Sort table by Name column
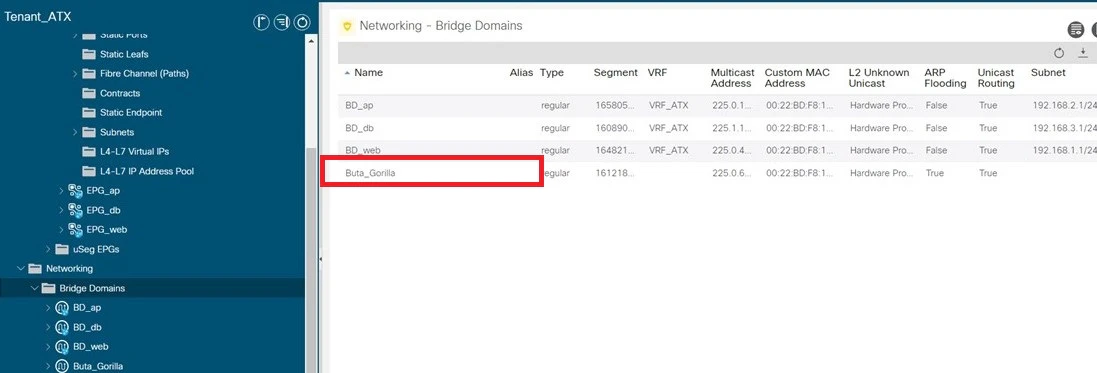Viewport: 1097px width, 373px height. pos(368,73)
